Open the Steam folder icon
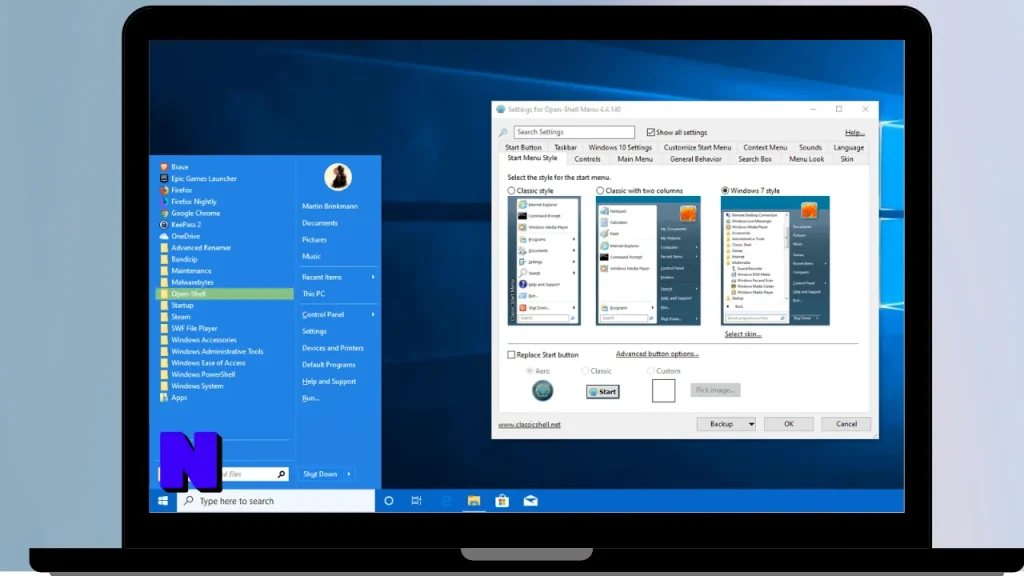This screenshot has width=1024, height=576. click(164, 317)
